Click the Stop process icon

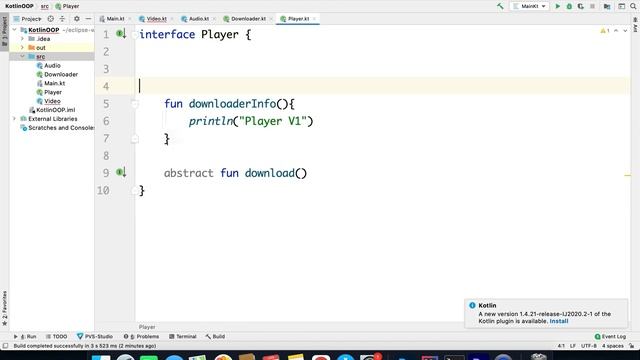(592, 6)
